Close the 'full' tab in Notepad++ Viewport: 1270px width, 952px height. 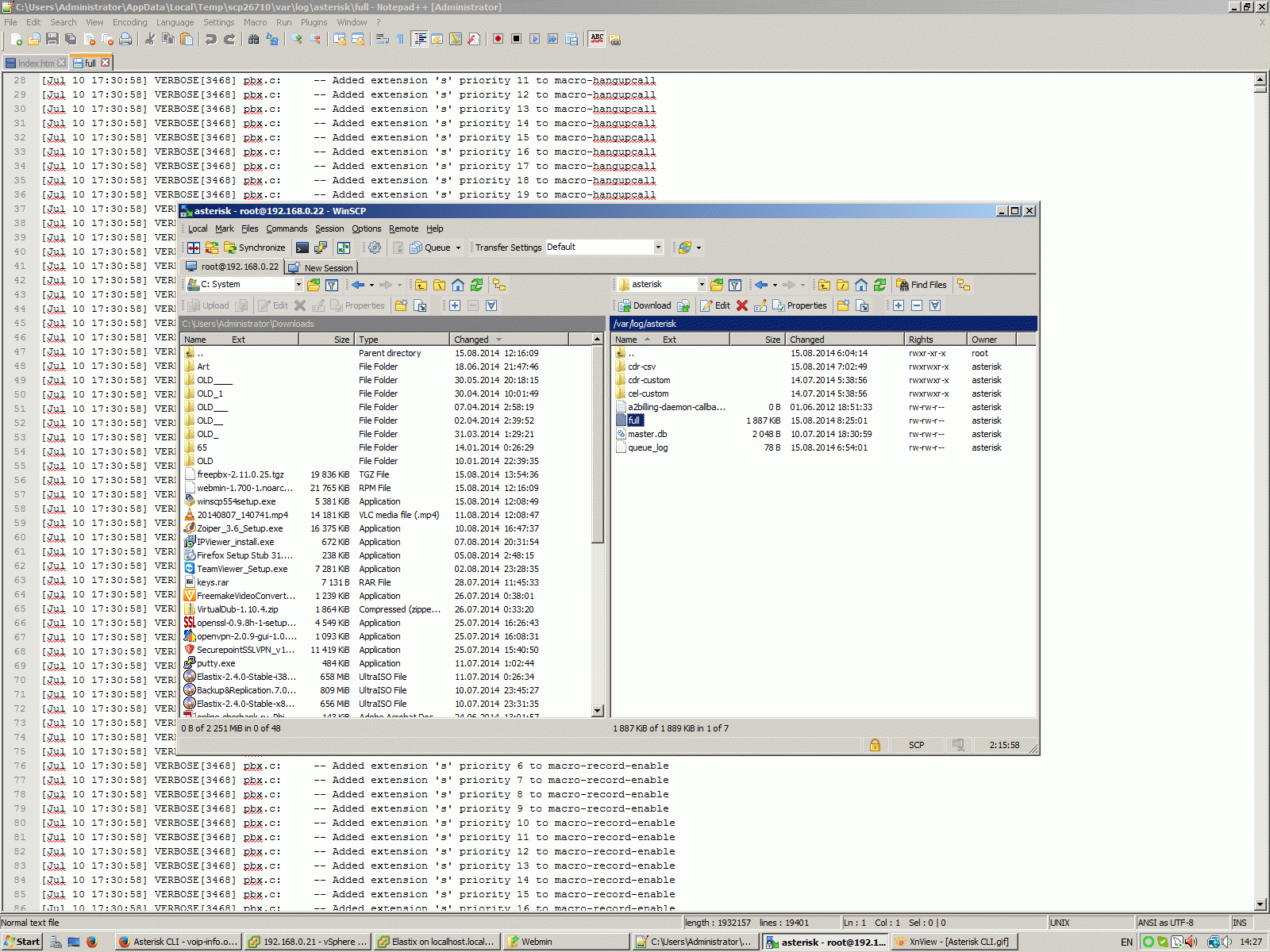point(105,63)
